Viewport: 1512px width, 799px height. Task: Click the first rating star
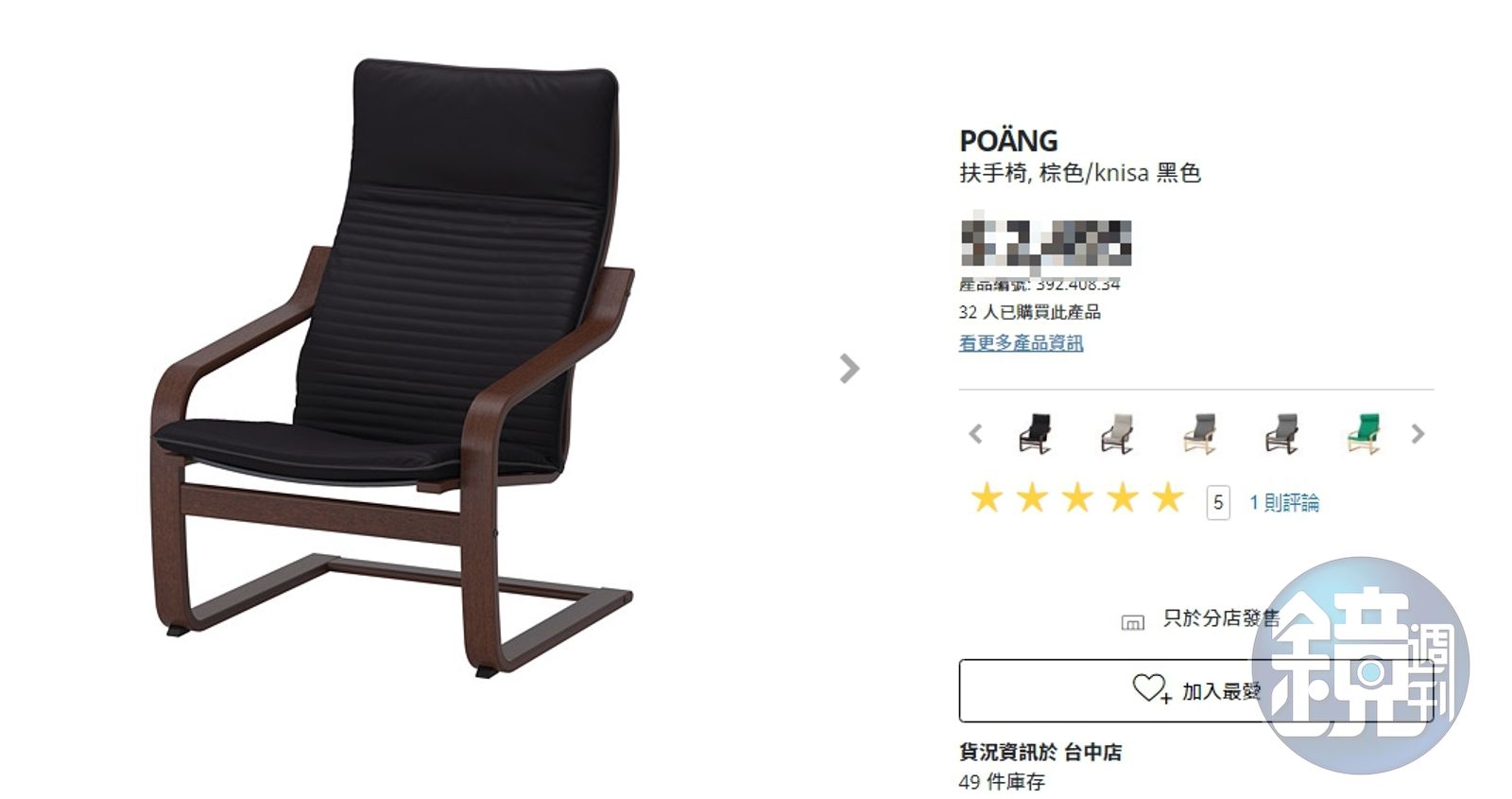[x=987, y=497]
